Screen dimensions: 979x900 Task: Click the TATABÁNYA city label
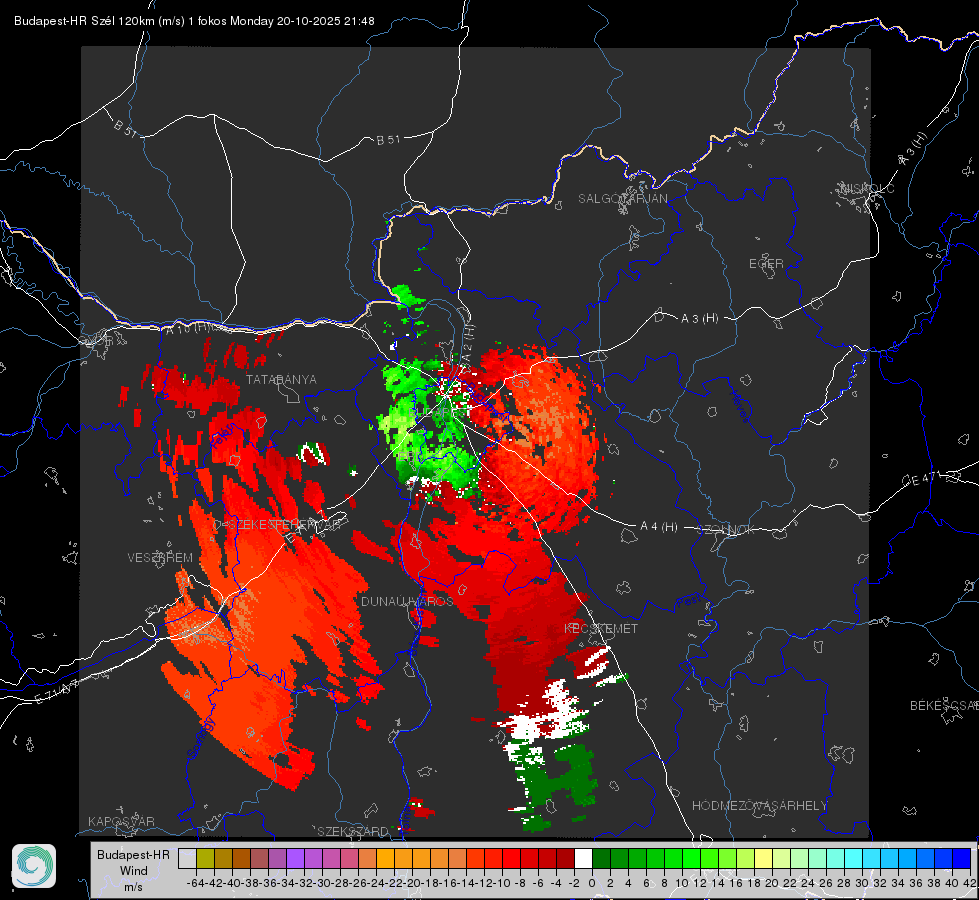pos(281,379)
